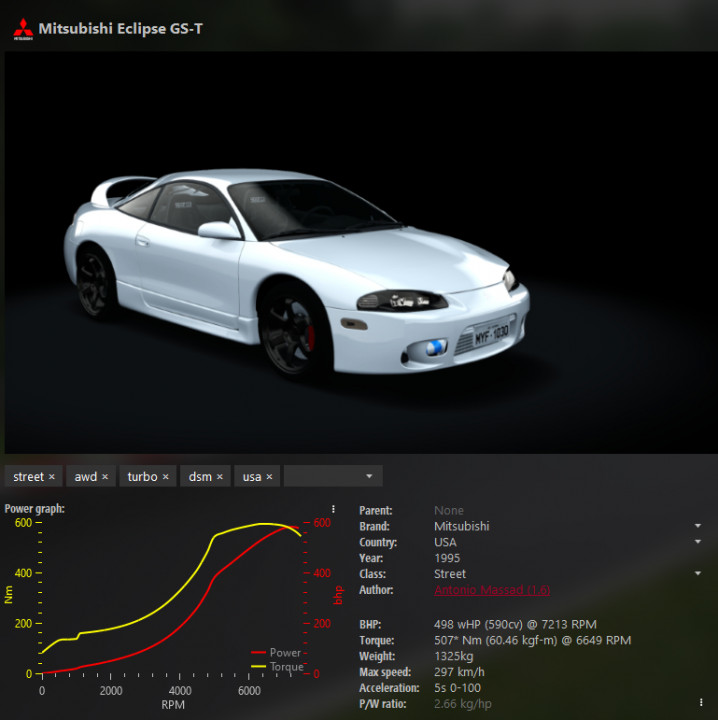Click the awd tag label
Viewport: 718px width, 720px height.
pos(86,477)
